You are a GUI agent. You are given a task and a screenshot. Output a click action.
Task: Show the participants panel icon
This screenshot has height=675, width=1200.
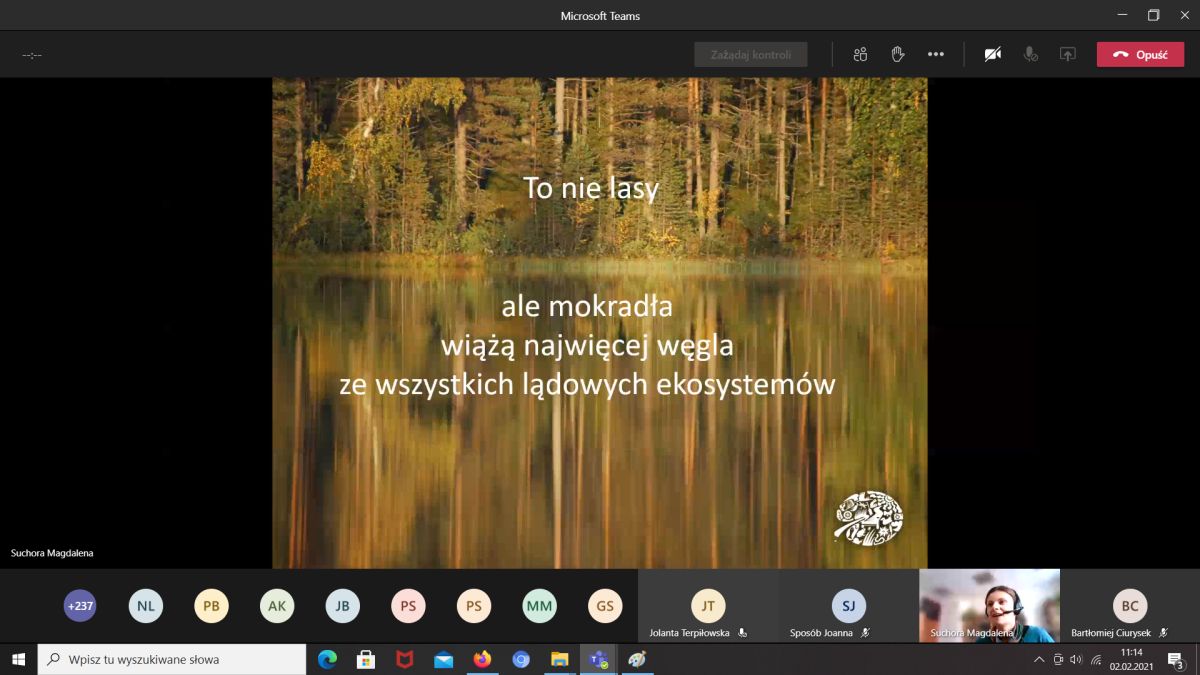point(860,55)
